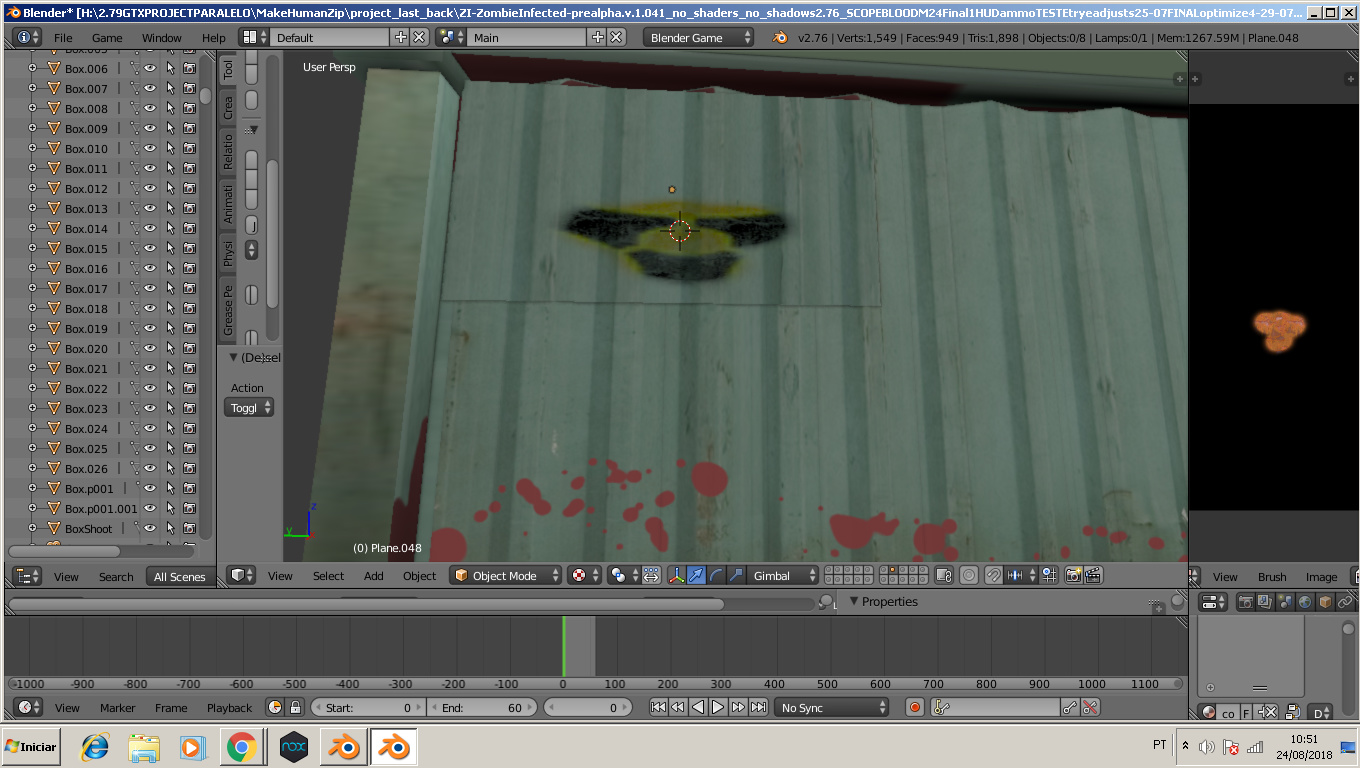Toggle the timeline auto-keyframe record button
The width and height of the screenshot is (1360, 768).
pyautogui.click(x=914, y=707)
